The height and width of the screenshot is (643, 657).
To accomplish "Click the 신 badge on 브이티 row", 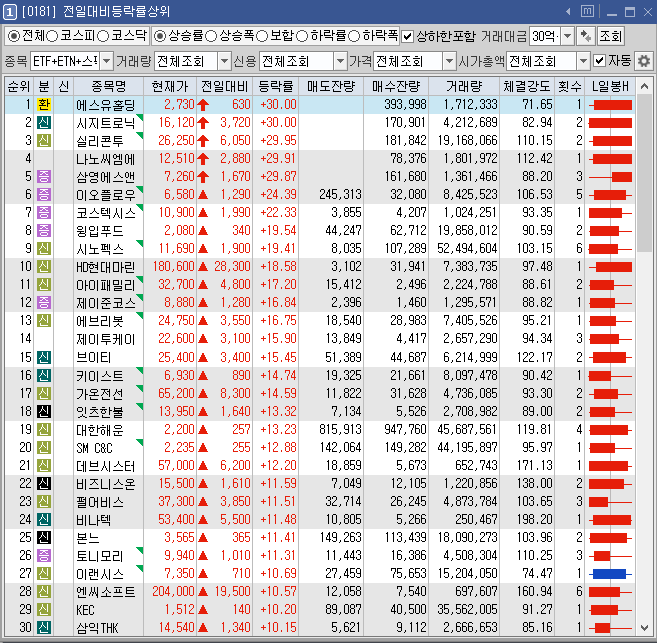I will click(44, 357).
